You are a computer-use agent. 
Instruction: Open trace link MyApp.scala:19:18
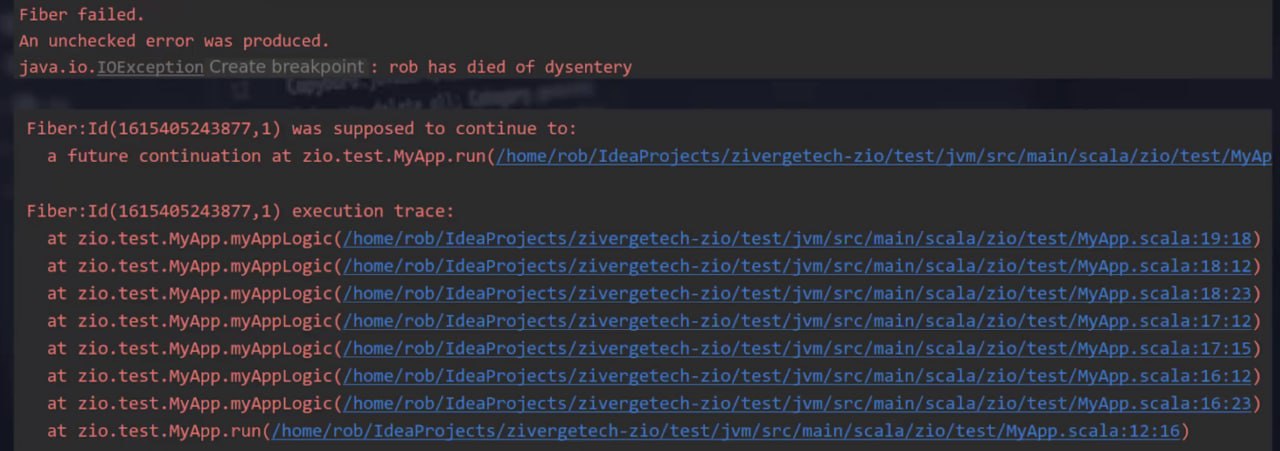click(x=797, y=239)
